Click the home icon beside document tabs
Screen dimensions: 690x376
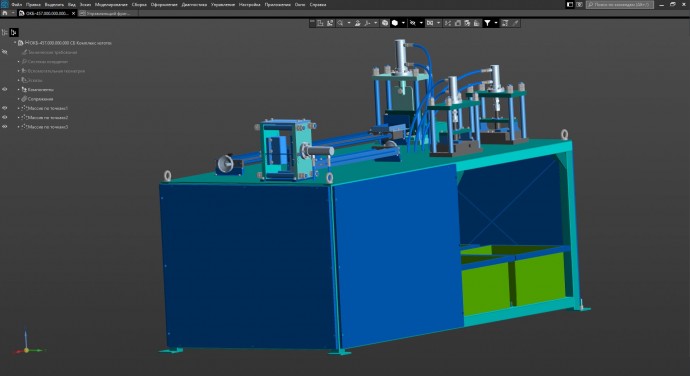5,13
